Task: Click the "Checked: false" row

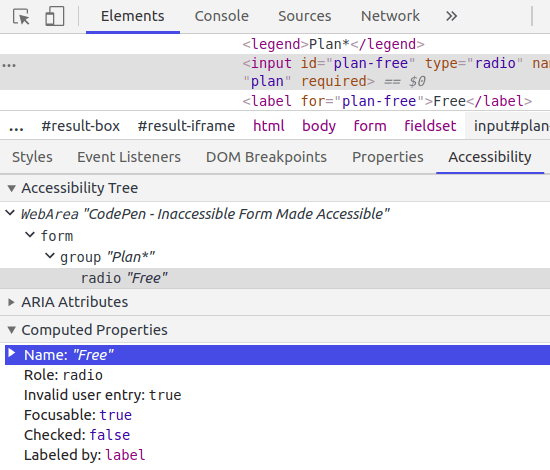Action: pyautogui.click(x=77, y=435)
